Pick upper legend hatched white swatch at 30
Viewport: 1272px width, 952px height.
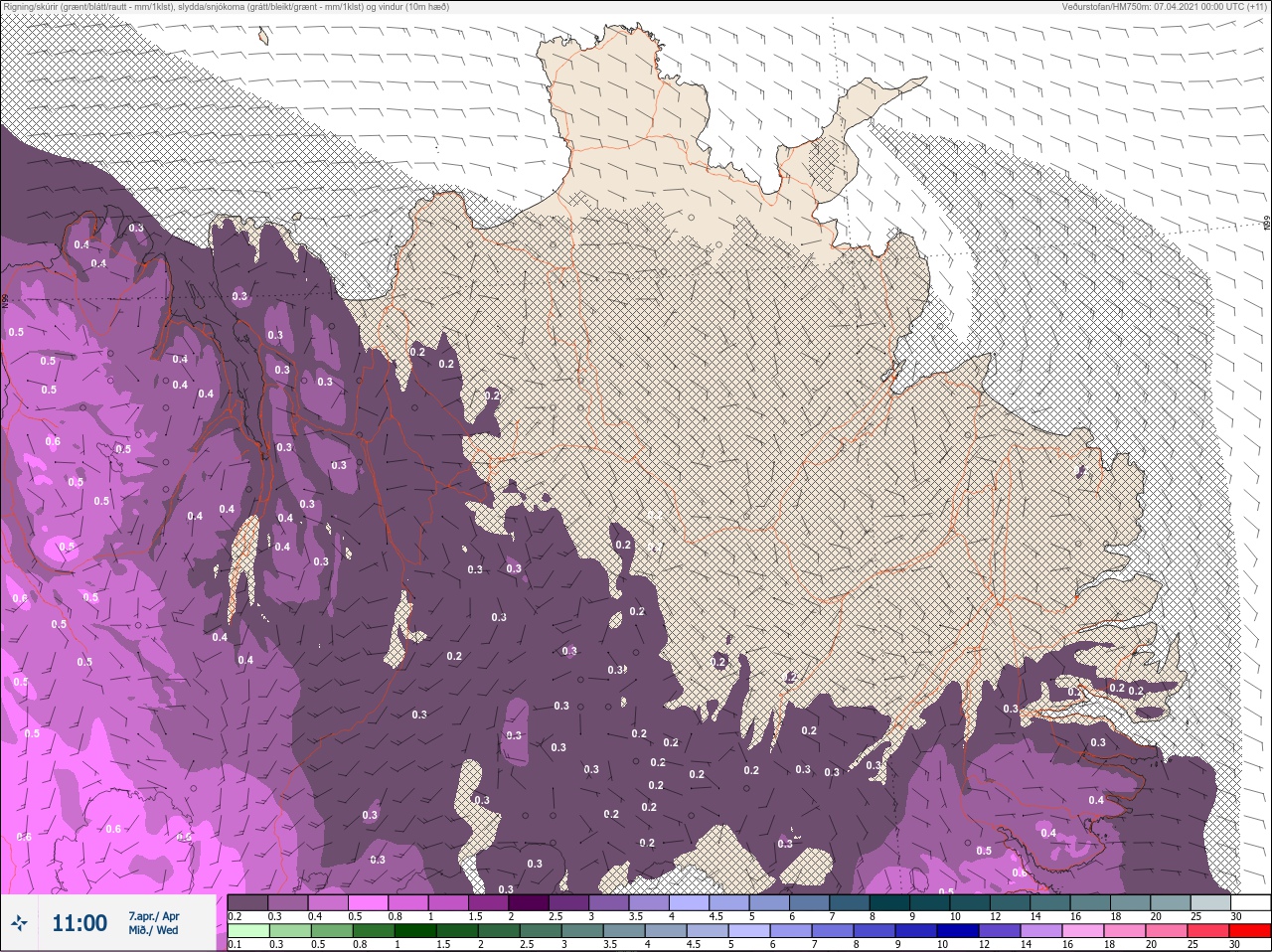click(1251, 902)
